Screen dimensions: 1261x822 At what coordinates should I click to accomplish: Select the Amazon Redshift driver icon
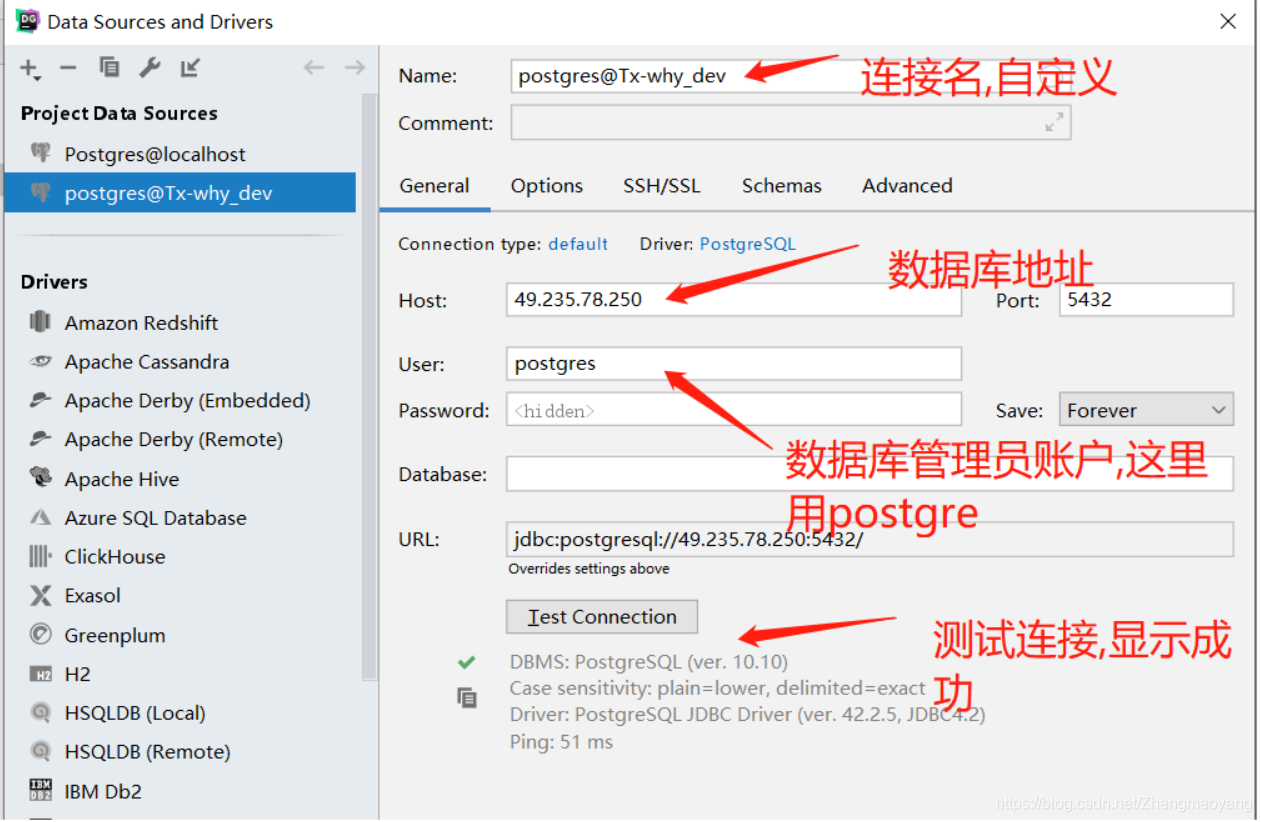38,322
